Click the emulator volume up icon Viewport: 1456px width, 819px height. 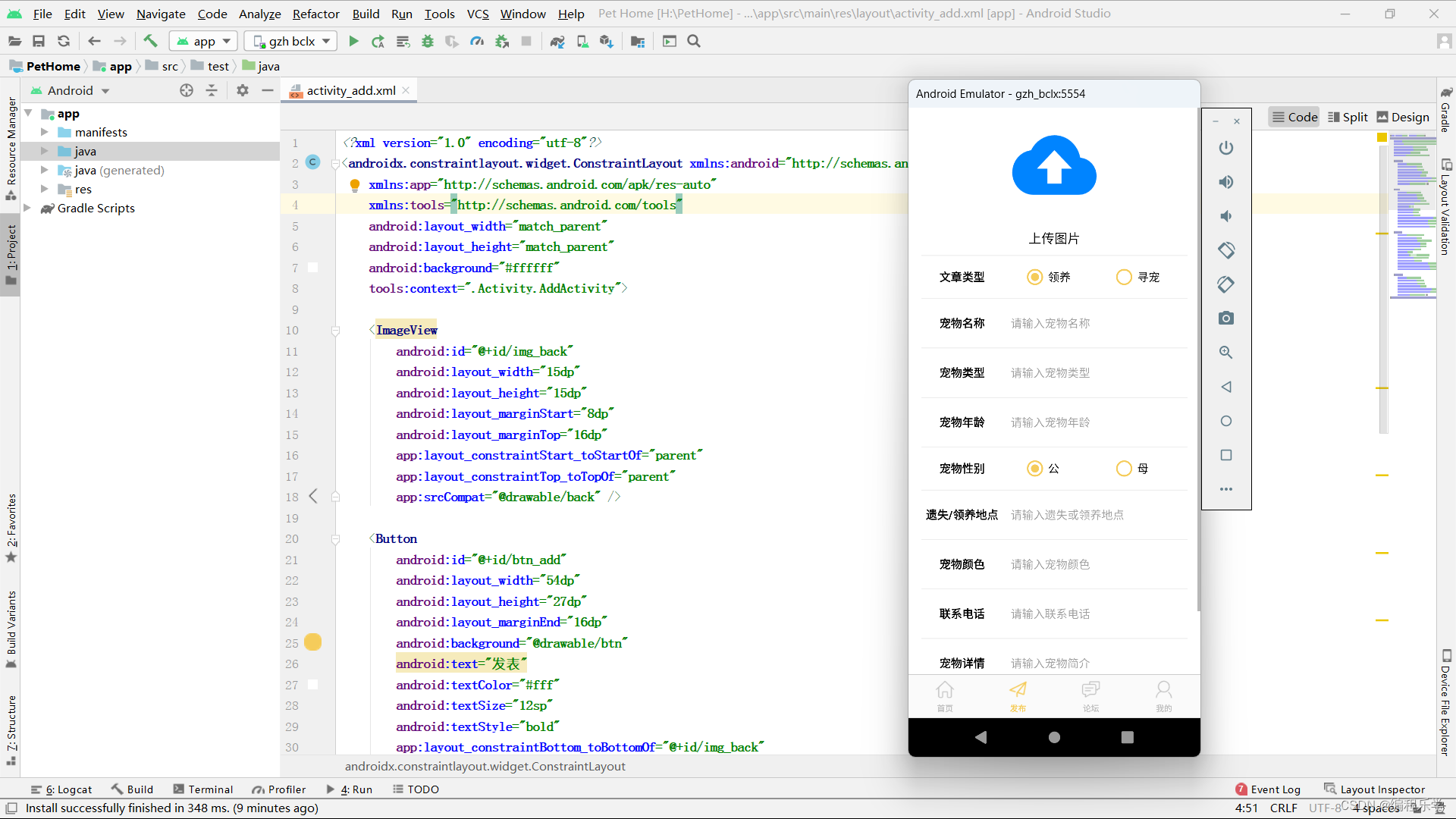tap(1225, 182)
